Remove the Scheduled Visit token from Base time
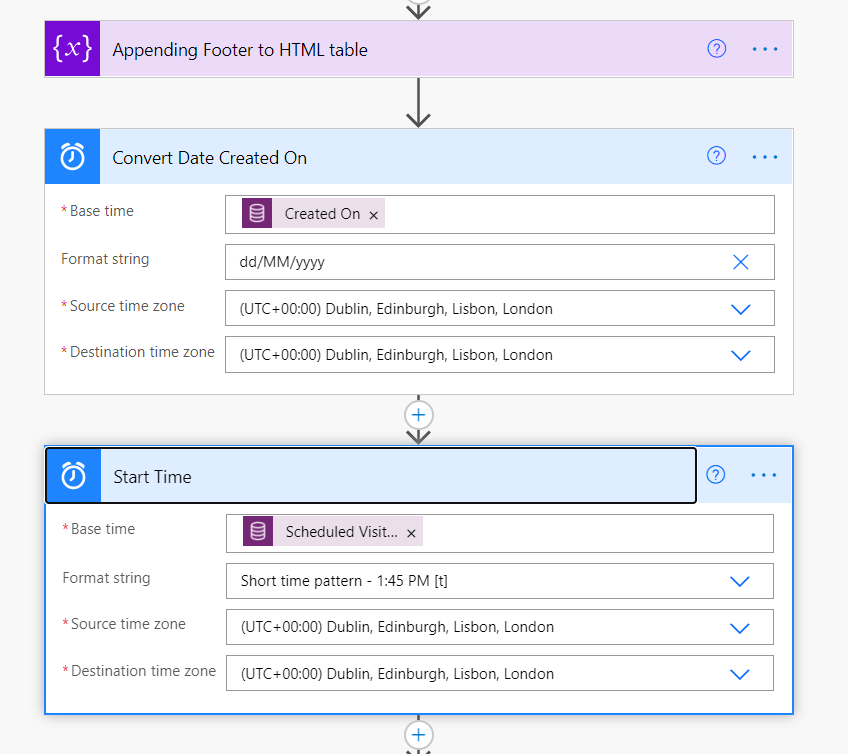848x754 pixels. [x=411, y=533]
